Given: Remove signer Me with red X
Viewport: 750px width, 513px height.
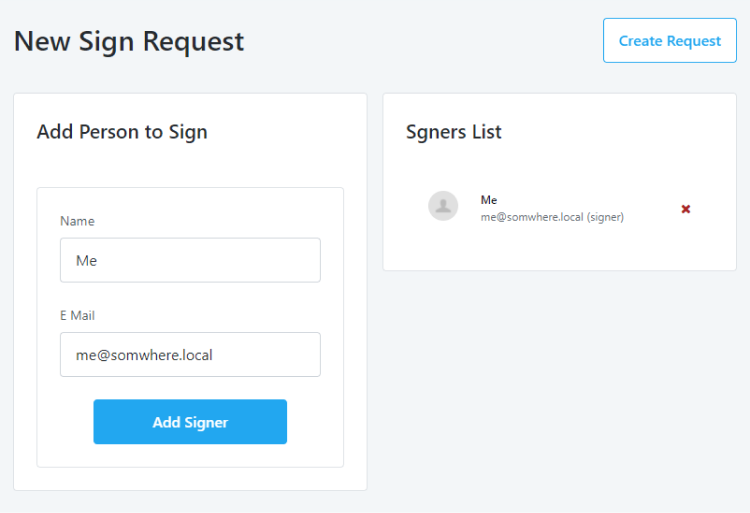Looking at the screenshot, I should [x=686, y=209].
